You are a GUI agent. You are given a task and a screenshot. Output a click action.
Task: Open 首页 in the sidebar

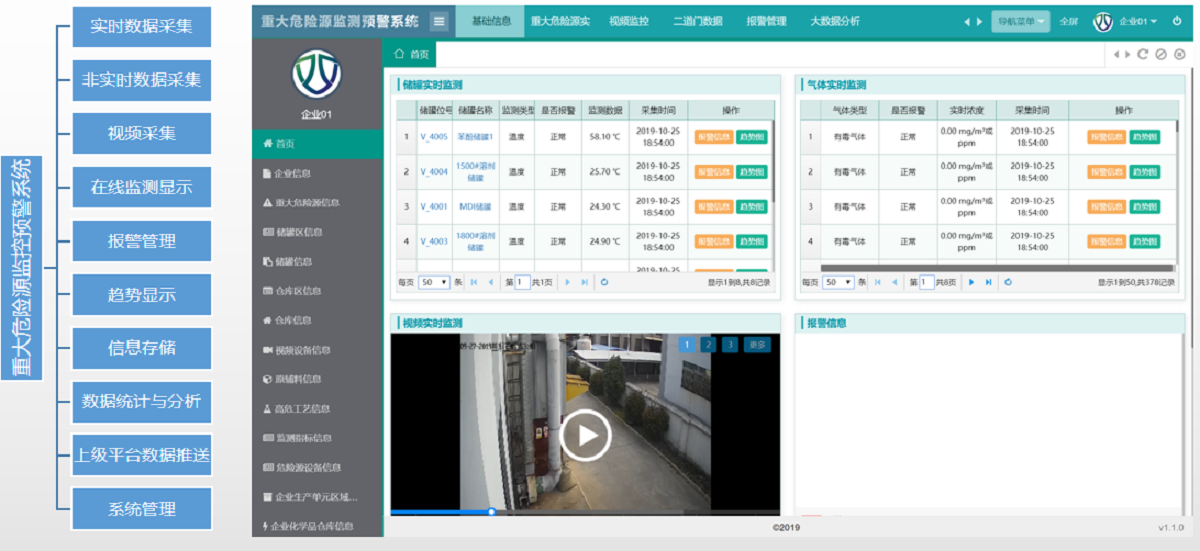pyautogui.click(x=317, y=144)
